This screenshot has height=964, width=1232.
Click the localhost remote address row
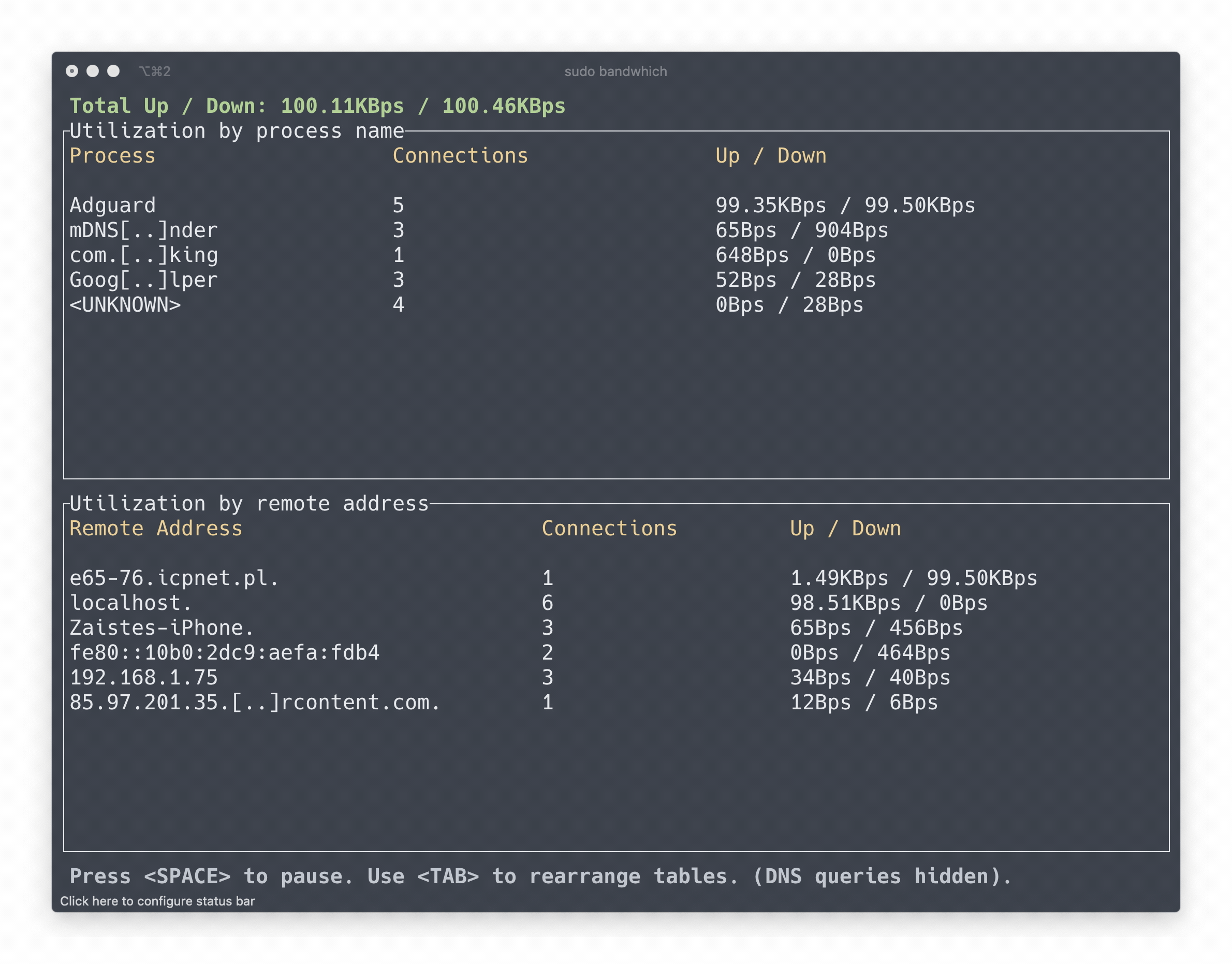coord(130,603)
